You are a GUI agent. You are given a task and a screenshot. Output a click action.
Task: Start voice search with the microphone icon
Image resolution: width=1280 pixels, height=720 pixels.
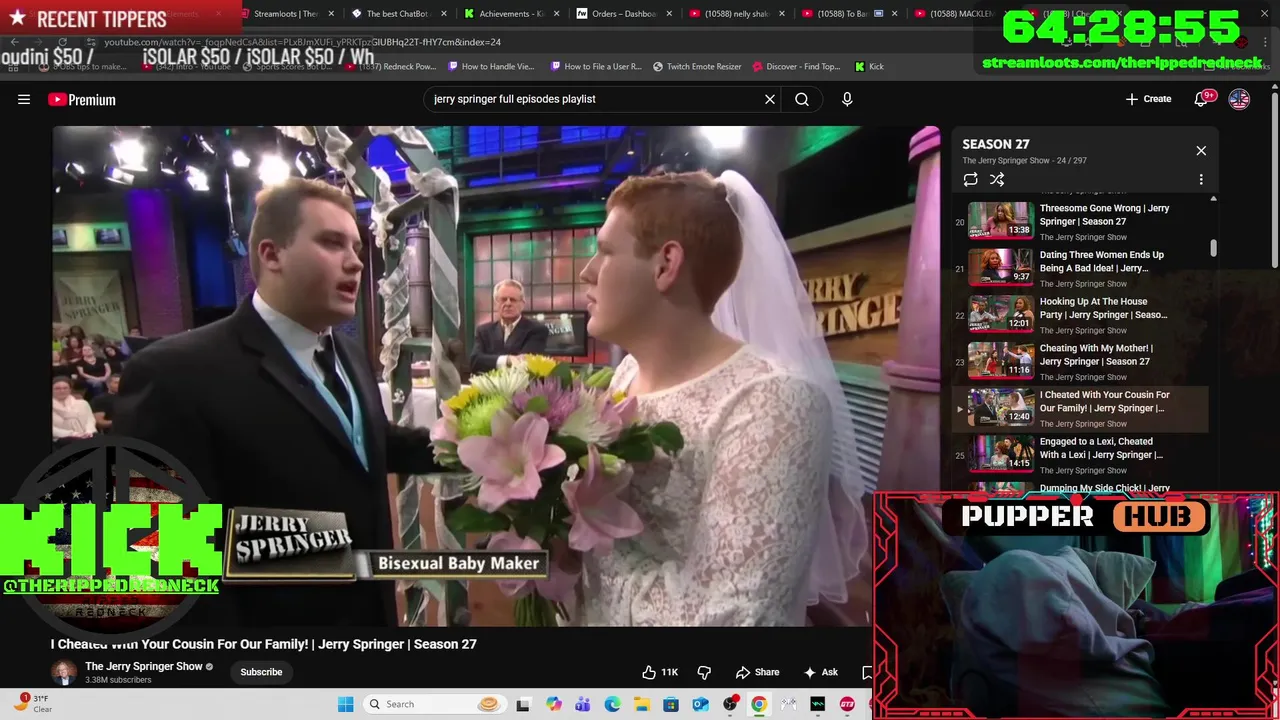(847, 99)
